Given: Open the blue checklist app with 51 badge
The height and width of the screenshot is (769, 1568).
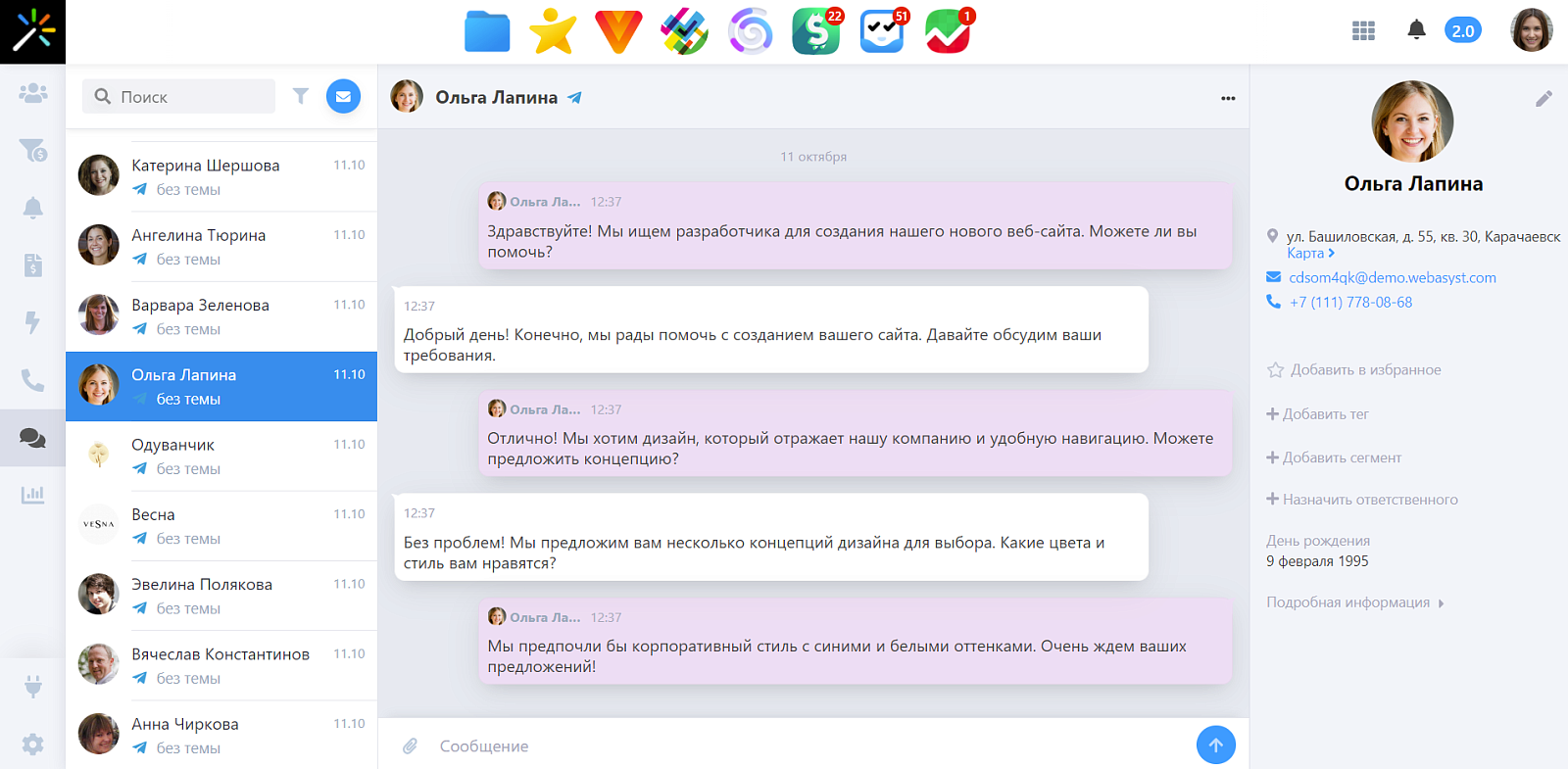Looking at the screenshot, I should 883,31.
